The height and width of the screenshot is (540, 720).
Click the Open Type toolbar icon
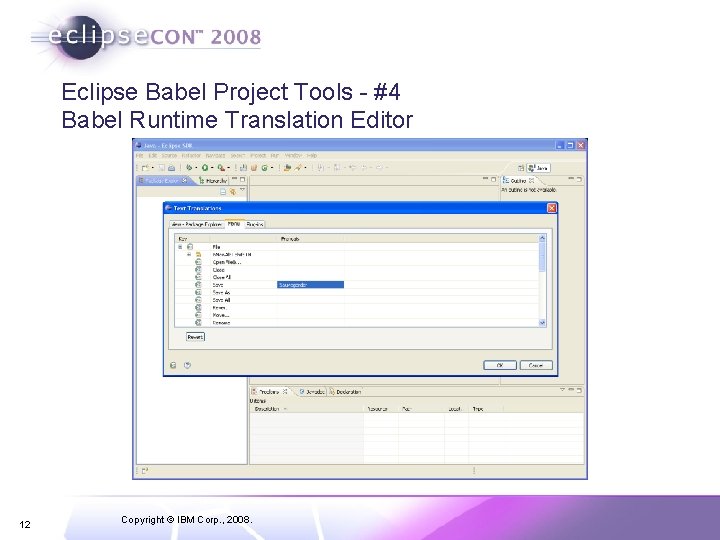pyautogui.click(x=287, y=168)
